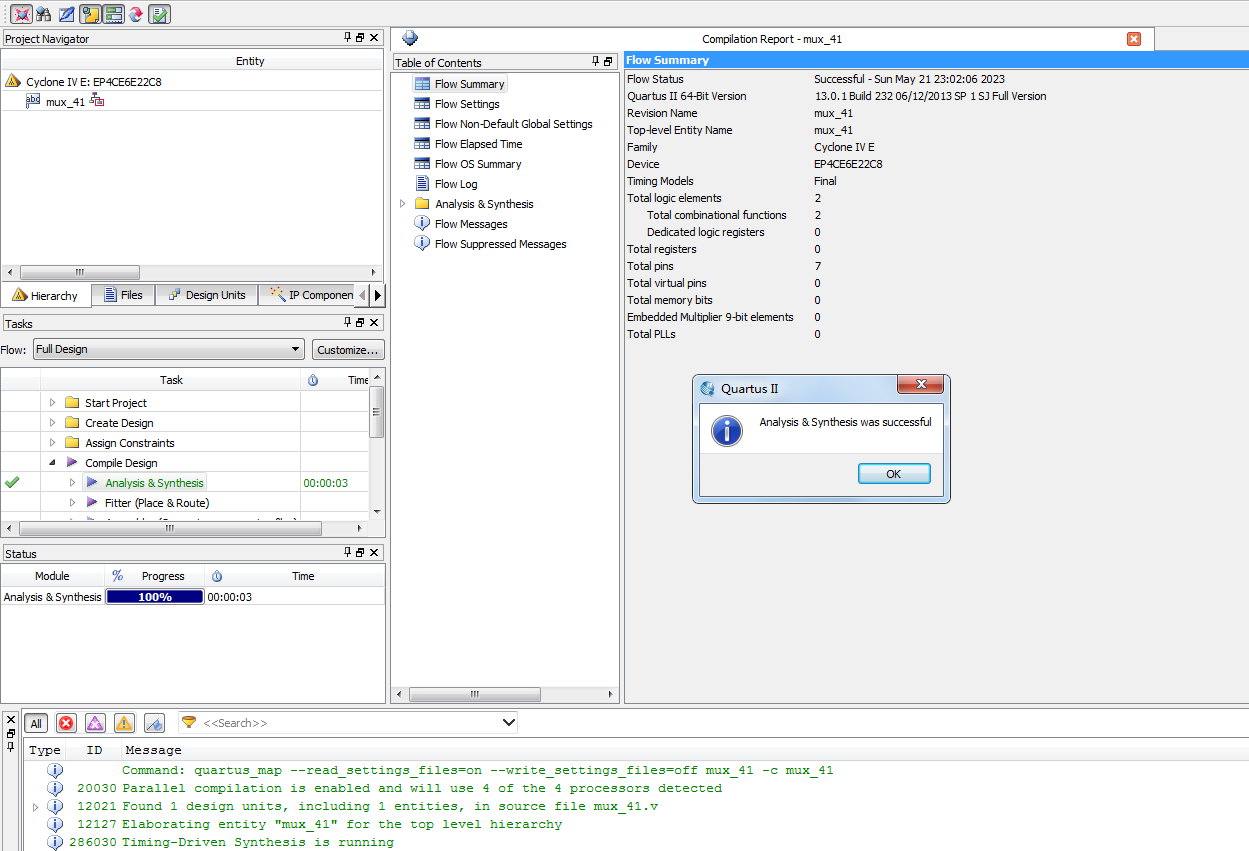The image size is (1249, 851).
Task: Expand the Analysis & Synthesis task
Action: point(72,483)
